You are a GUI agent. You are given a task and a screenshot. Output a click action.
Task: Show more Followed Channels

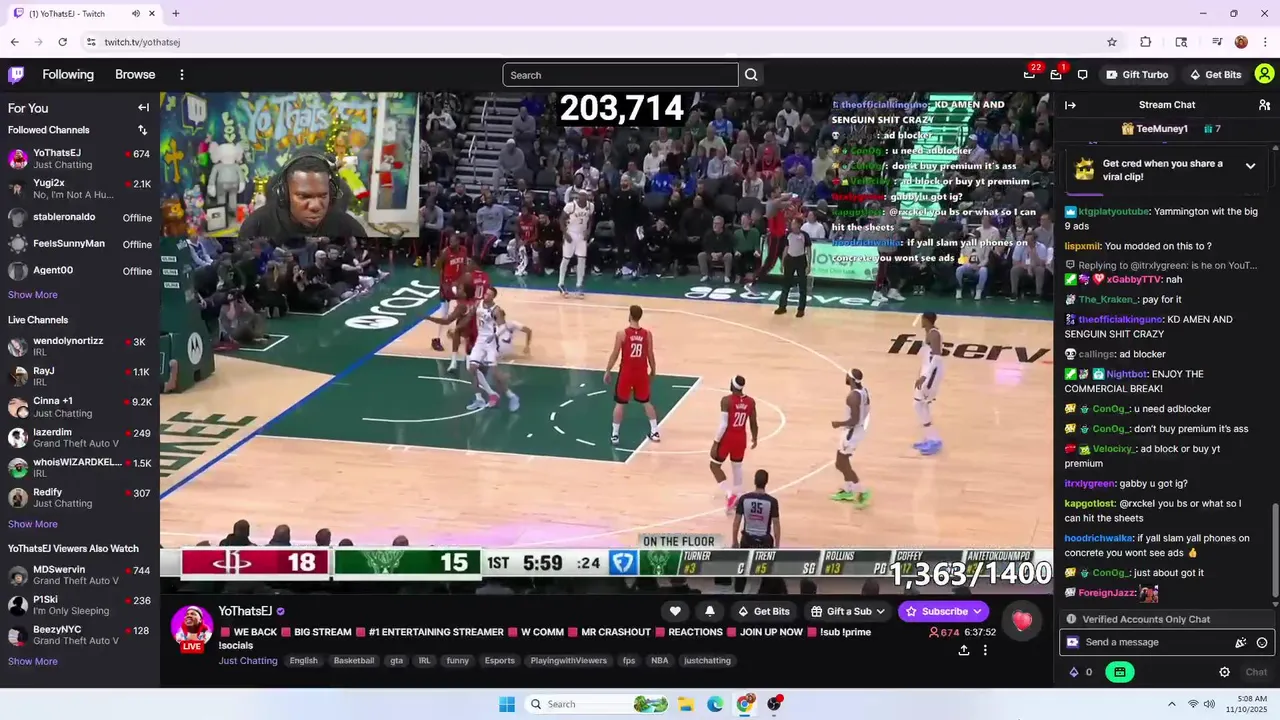coord(33,295)
